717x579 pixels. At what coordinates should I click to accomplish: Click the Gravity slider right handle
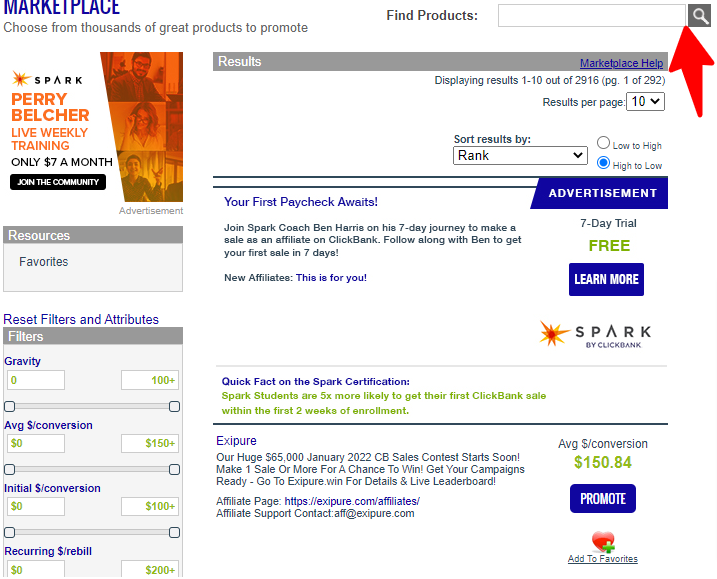coord(174,406)
